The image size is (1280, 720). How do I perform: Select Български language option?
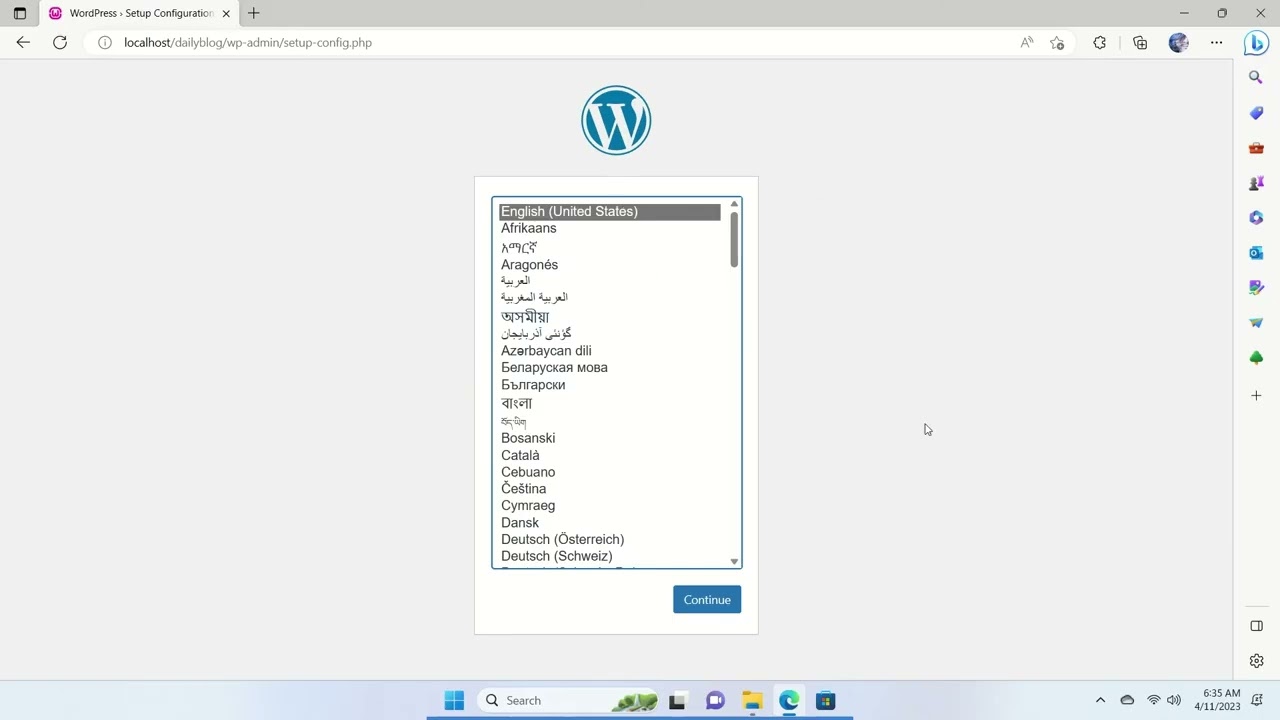click(x=610, y=385)
